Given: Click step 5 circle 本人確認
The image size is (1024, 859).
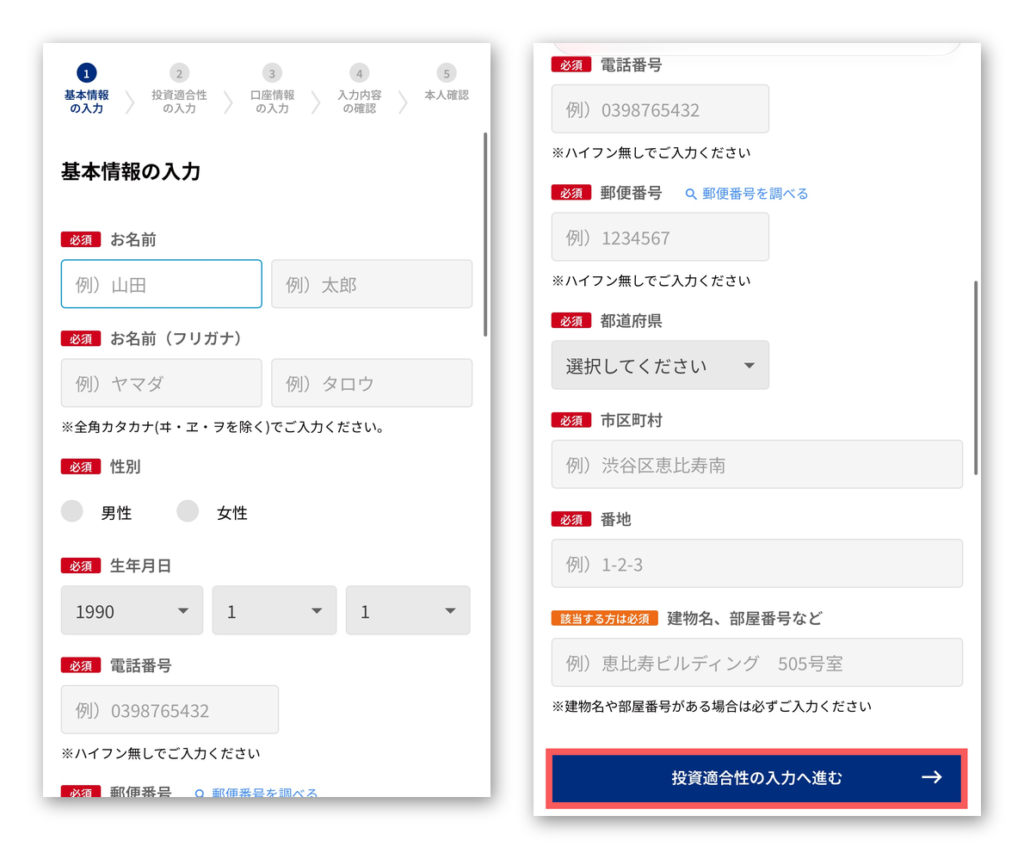Looking at the screenshot, I should point(446,73).
